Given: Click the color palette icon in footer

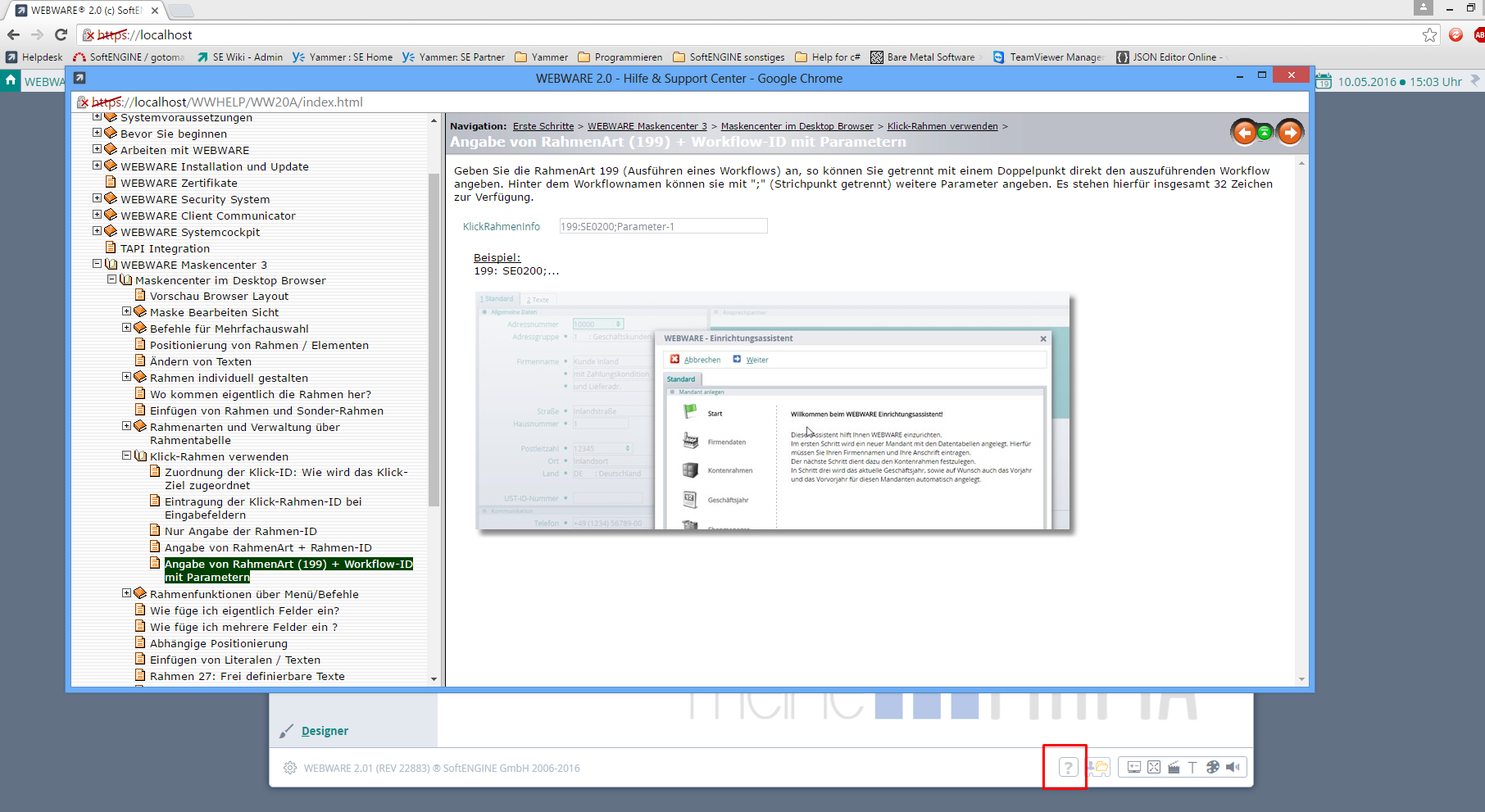Looking at the screenshot, I should click(1212, 768).
